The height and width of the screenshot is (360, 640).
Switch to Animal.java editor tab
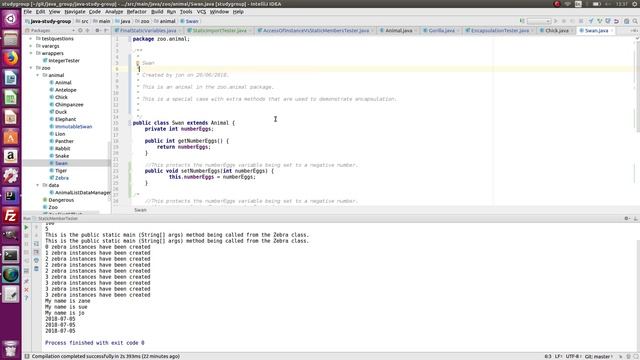click(398, 31)
